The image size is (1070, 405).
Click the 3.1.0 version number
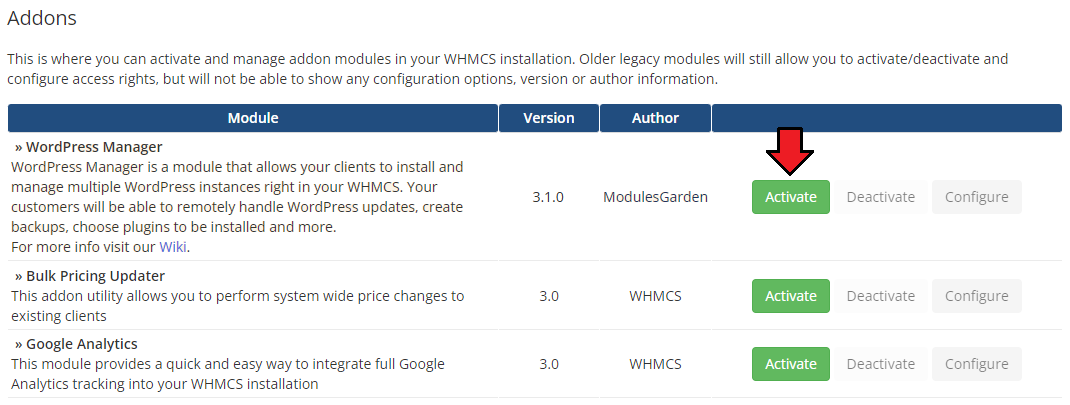pos(548,197)
